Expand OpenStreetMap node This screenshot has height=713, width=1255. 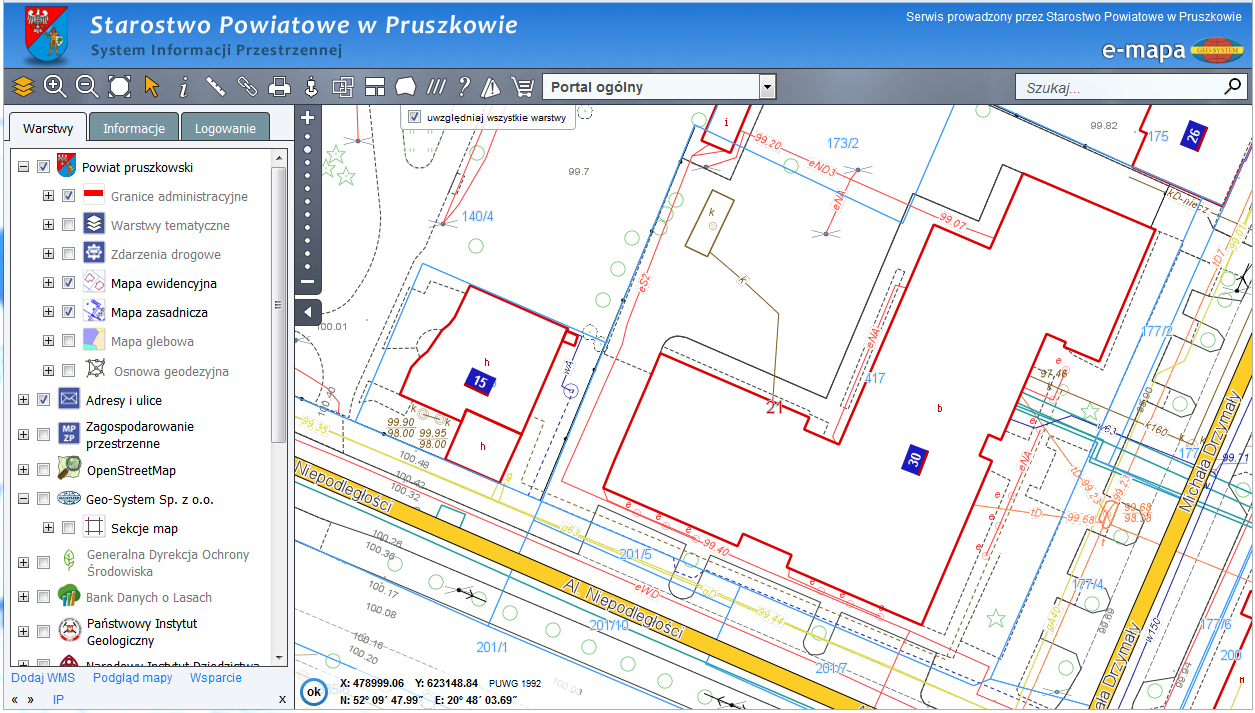pyautogui.click(x=24, y=470)
